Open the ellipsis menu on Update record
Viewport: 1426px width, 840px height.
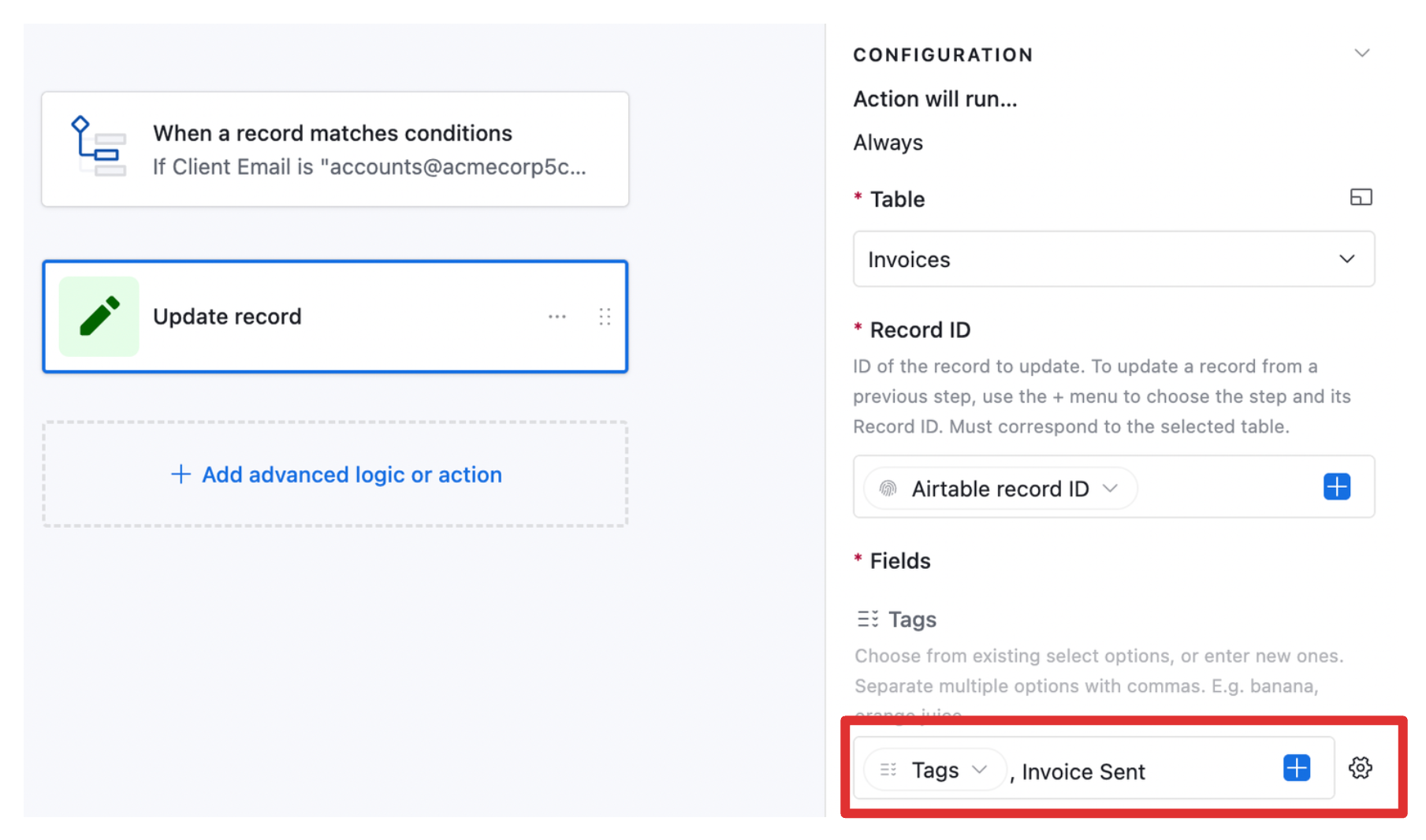click(557, 316)
